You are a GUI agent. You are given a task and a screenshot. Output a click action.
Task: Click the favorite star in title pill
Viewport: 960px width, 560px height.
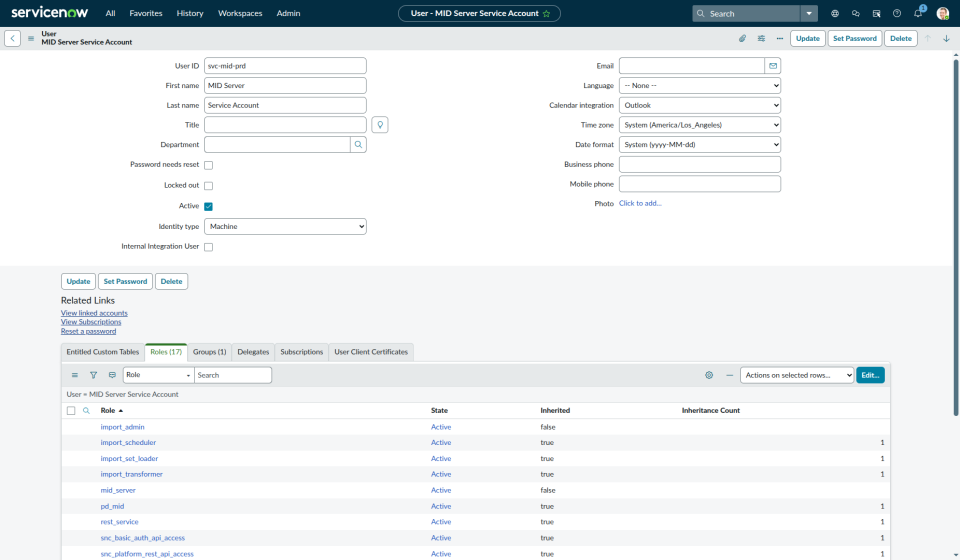tap(547, 13)
